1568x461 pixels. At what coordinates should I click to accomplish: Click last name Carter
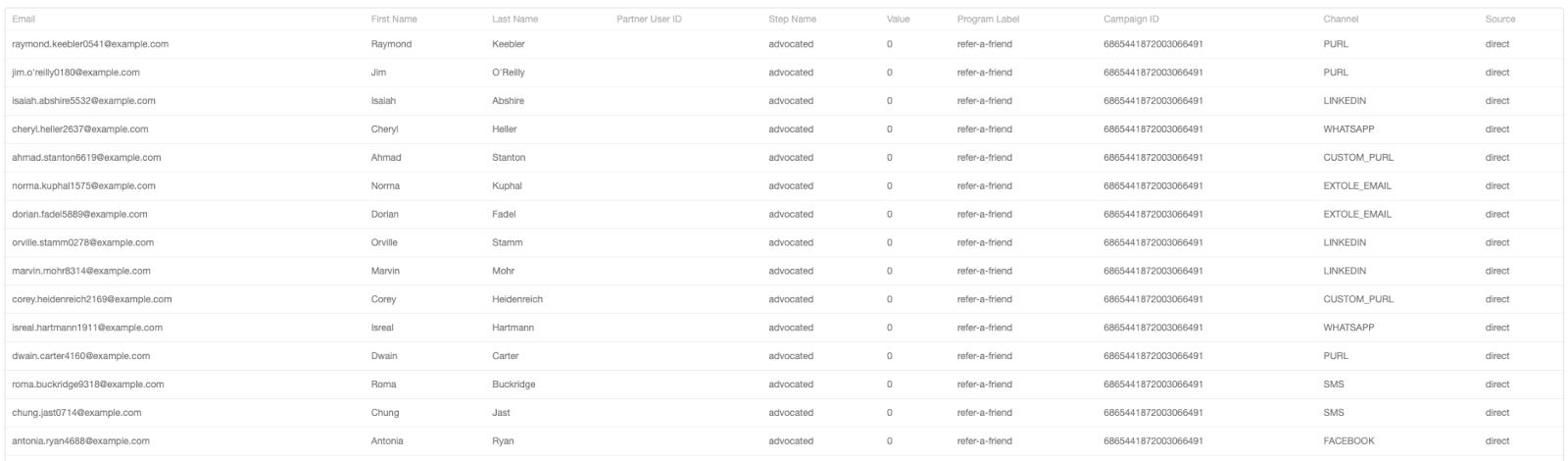point(505,357)
